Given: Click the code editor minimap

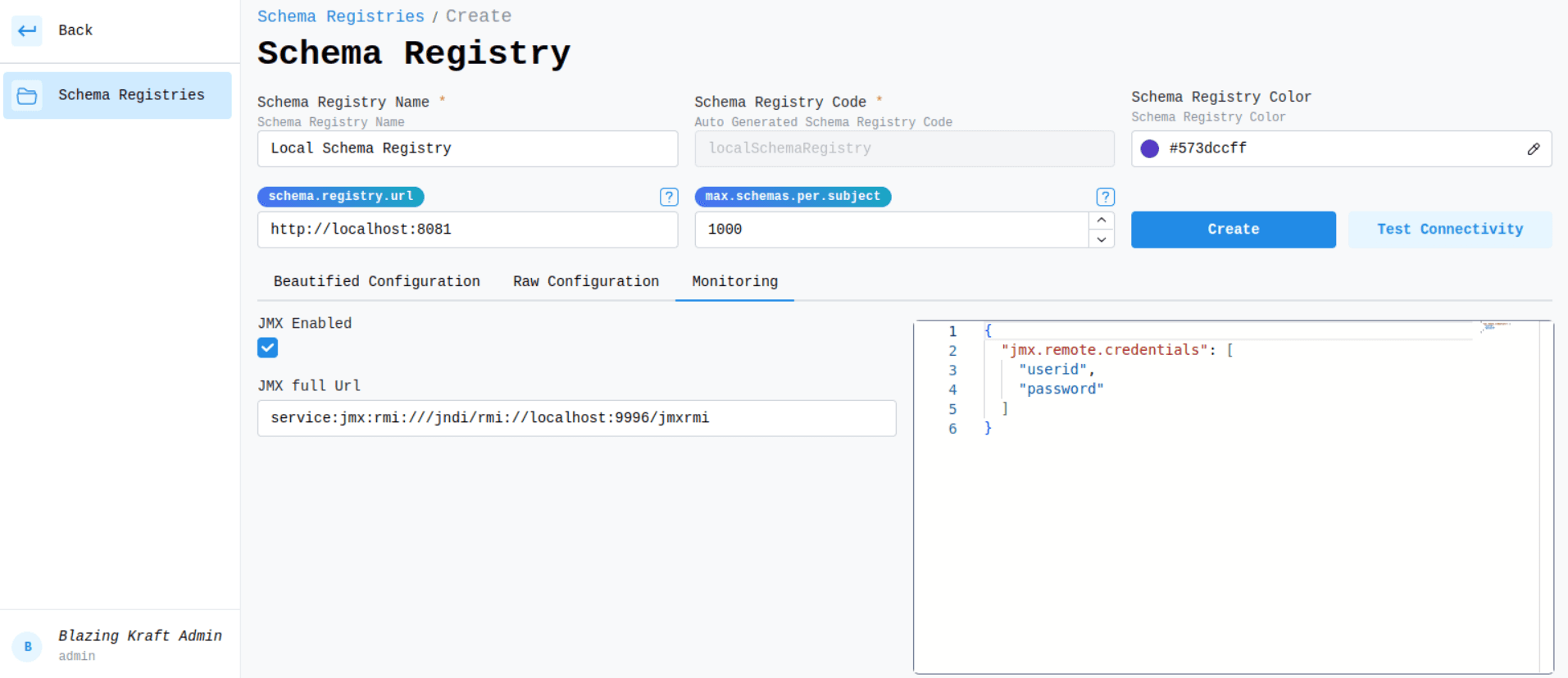Looking at the screenshot, I should tap(1496, 326).
